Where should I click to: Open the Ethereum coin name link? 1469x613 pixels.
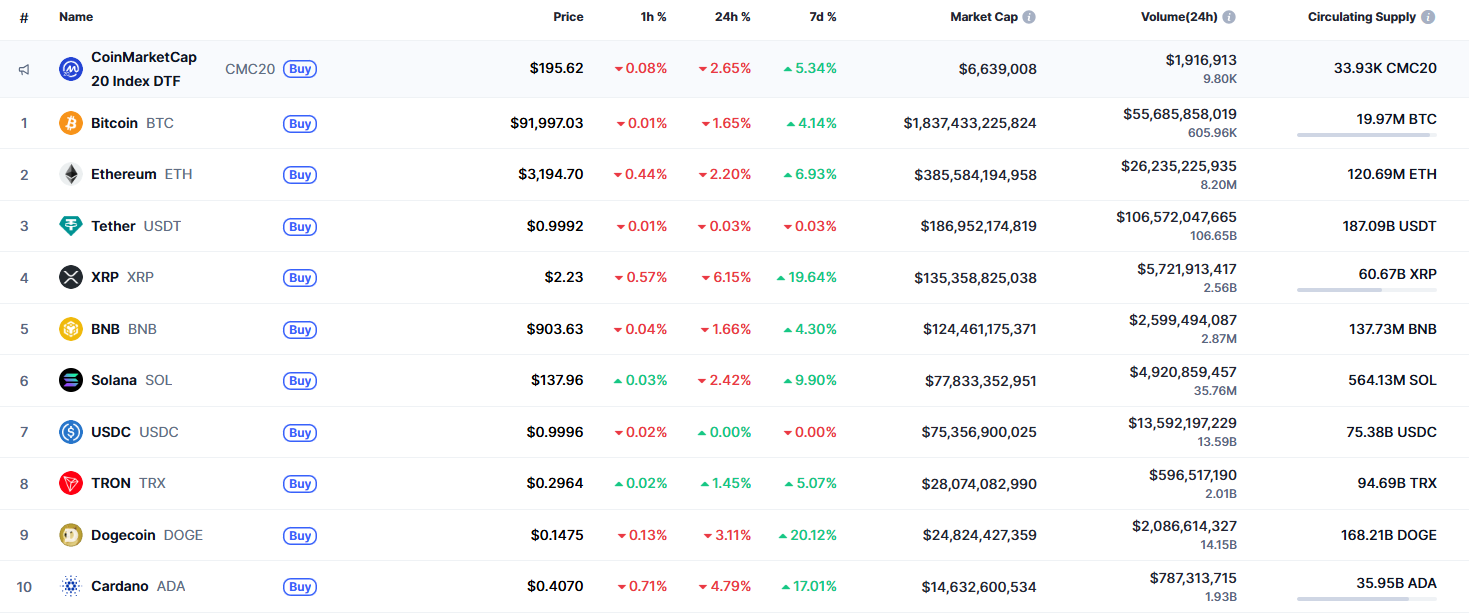click(x=123, y=173)
